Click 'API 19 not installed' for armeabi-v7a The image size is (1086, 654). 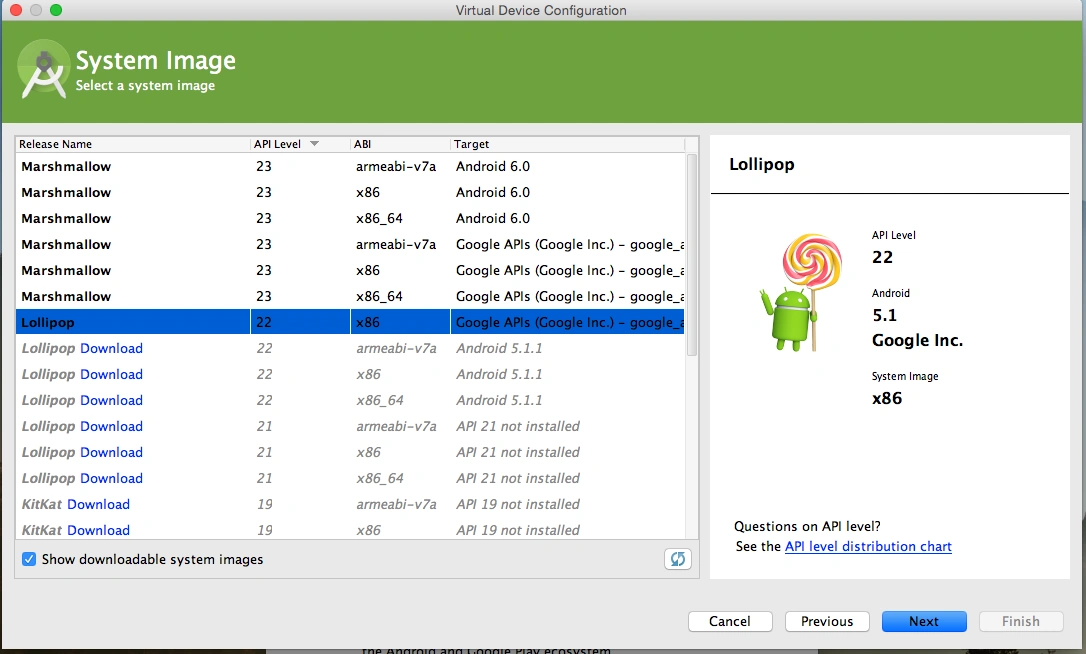pyautogui.click(x=518, y=504)
